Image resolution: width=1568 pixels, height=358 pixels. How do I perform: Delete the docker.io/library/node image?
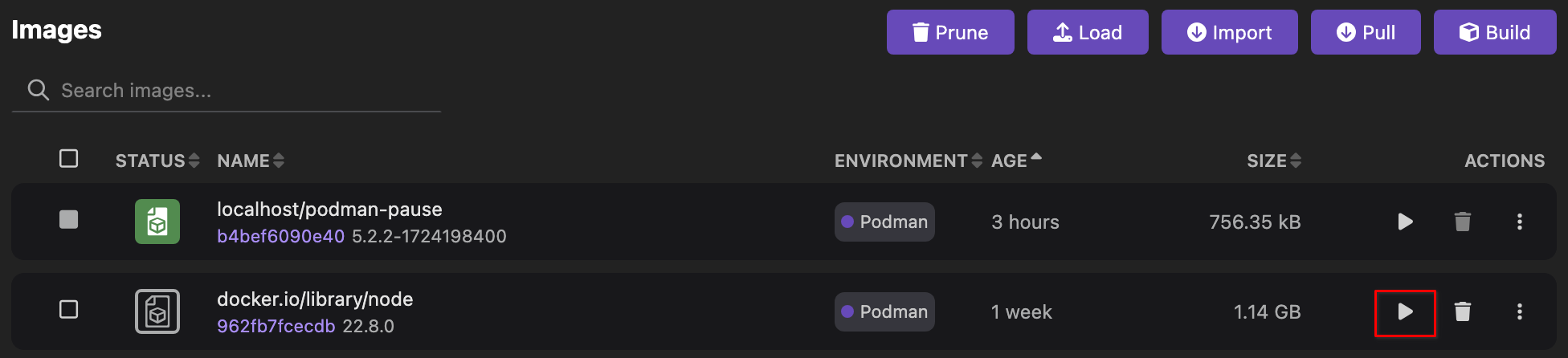point(1463,311)
